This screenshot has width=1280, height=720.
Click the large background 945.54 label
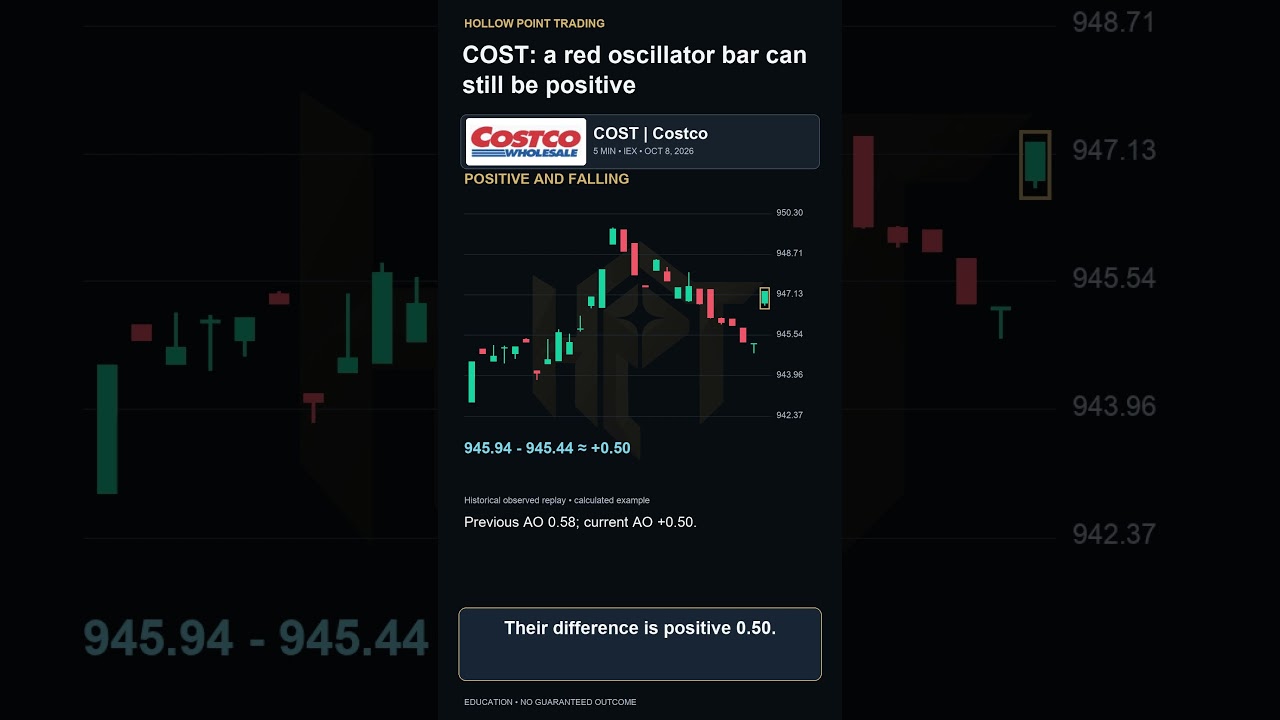click(1114, 278)
